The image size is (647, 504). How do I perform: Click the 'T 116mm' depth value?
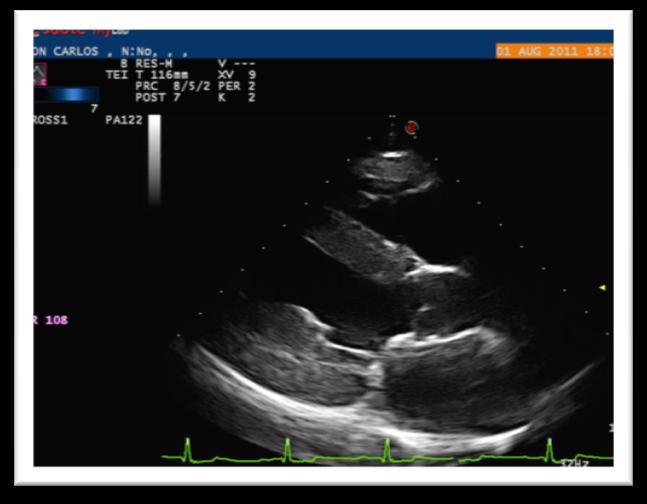[x=162, y=75]
